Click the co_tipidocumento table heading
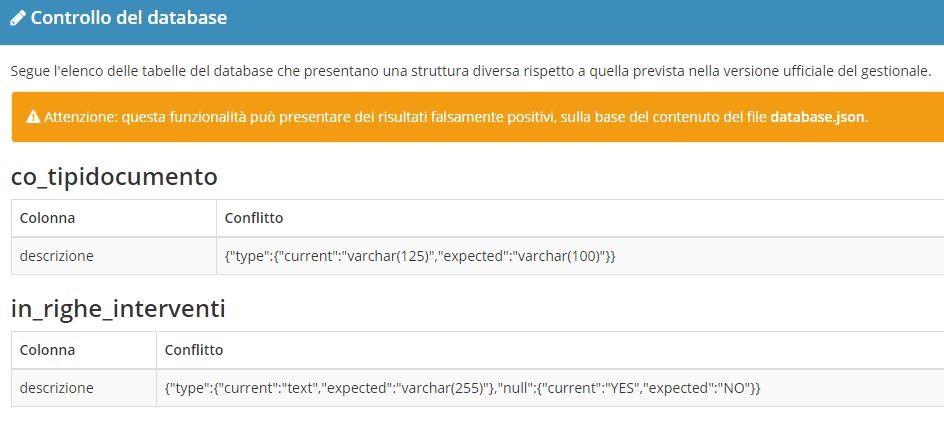This screenshot has height=430, width=944. pos(114,177)
